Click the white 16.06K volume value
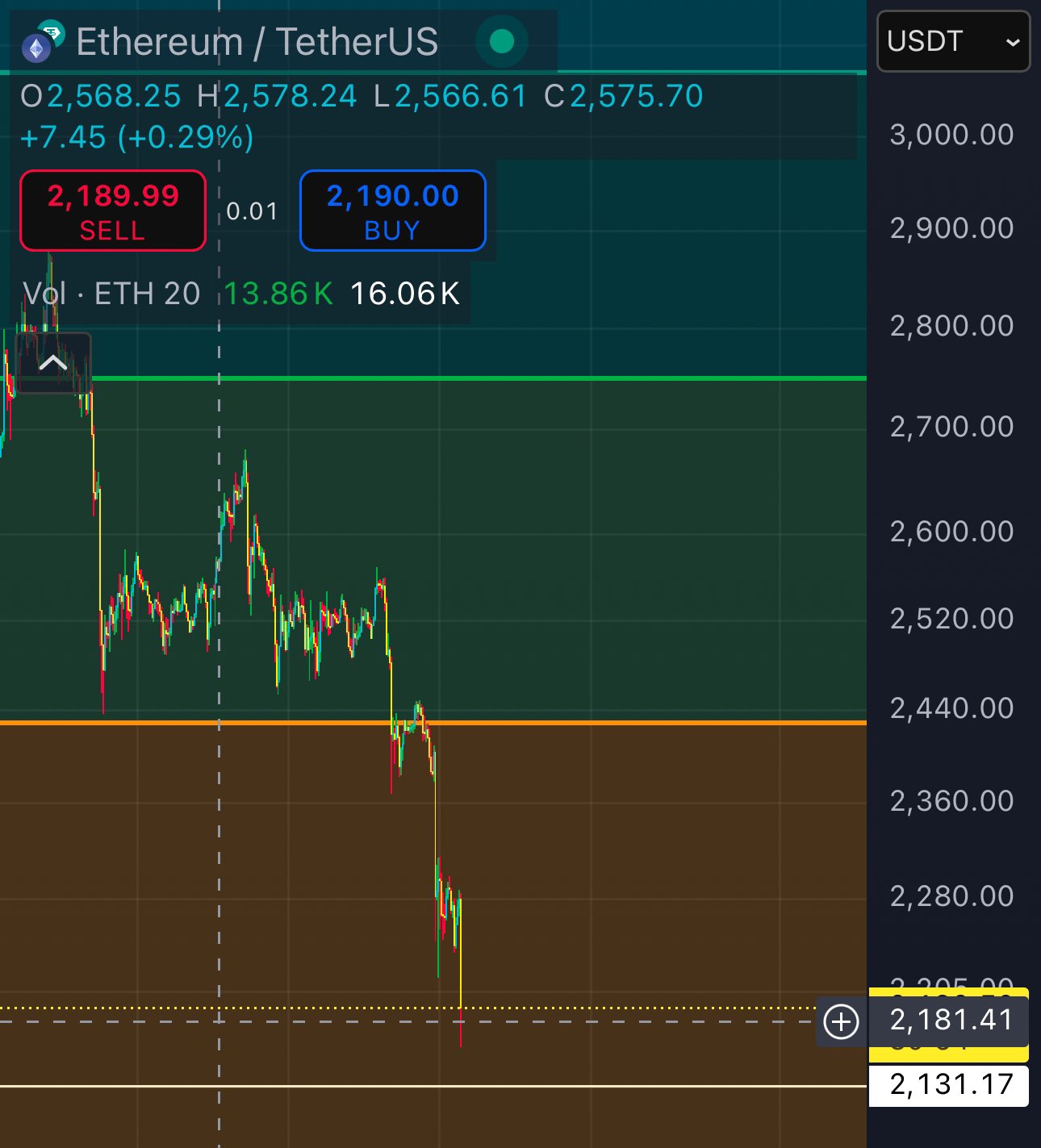Viewport: 1041px width, 1148px height. (404, 294)
